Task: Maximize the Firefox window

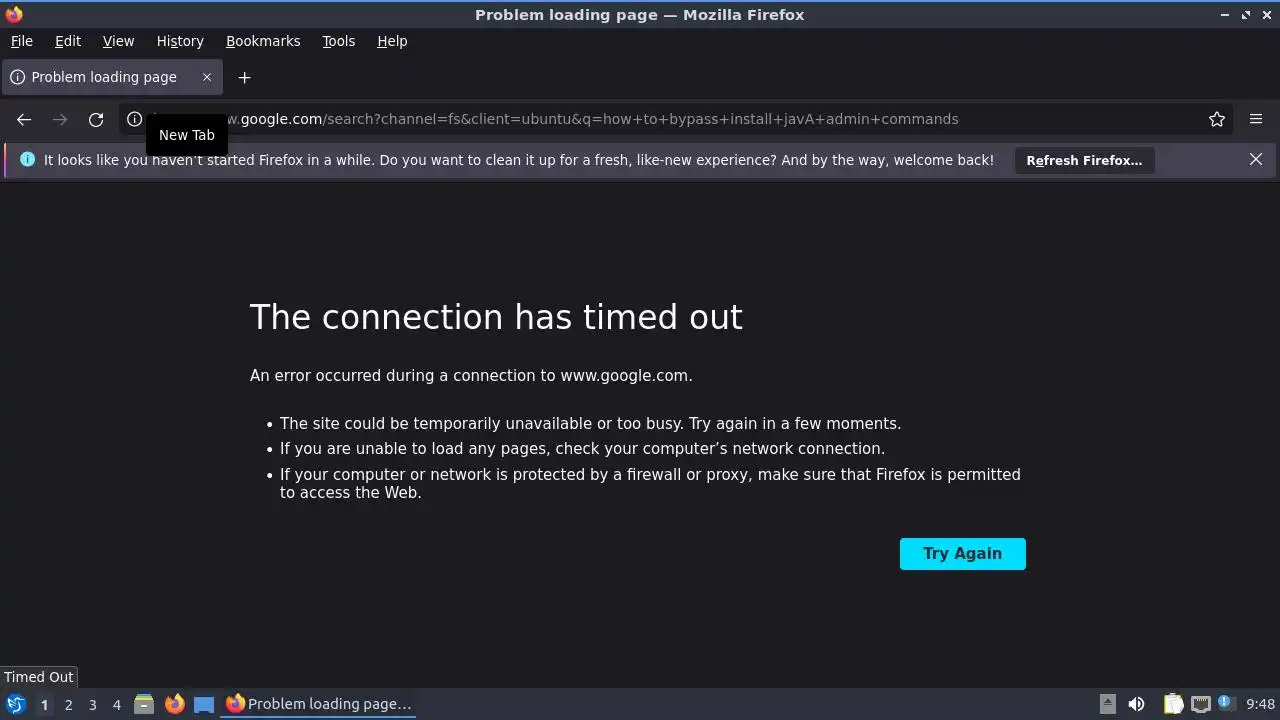Action: [x=1246, y=14]
